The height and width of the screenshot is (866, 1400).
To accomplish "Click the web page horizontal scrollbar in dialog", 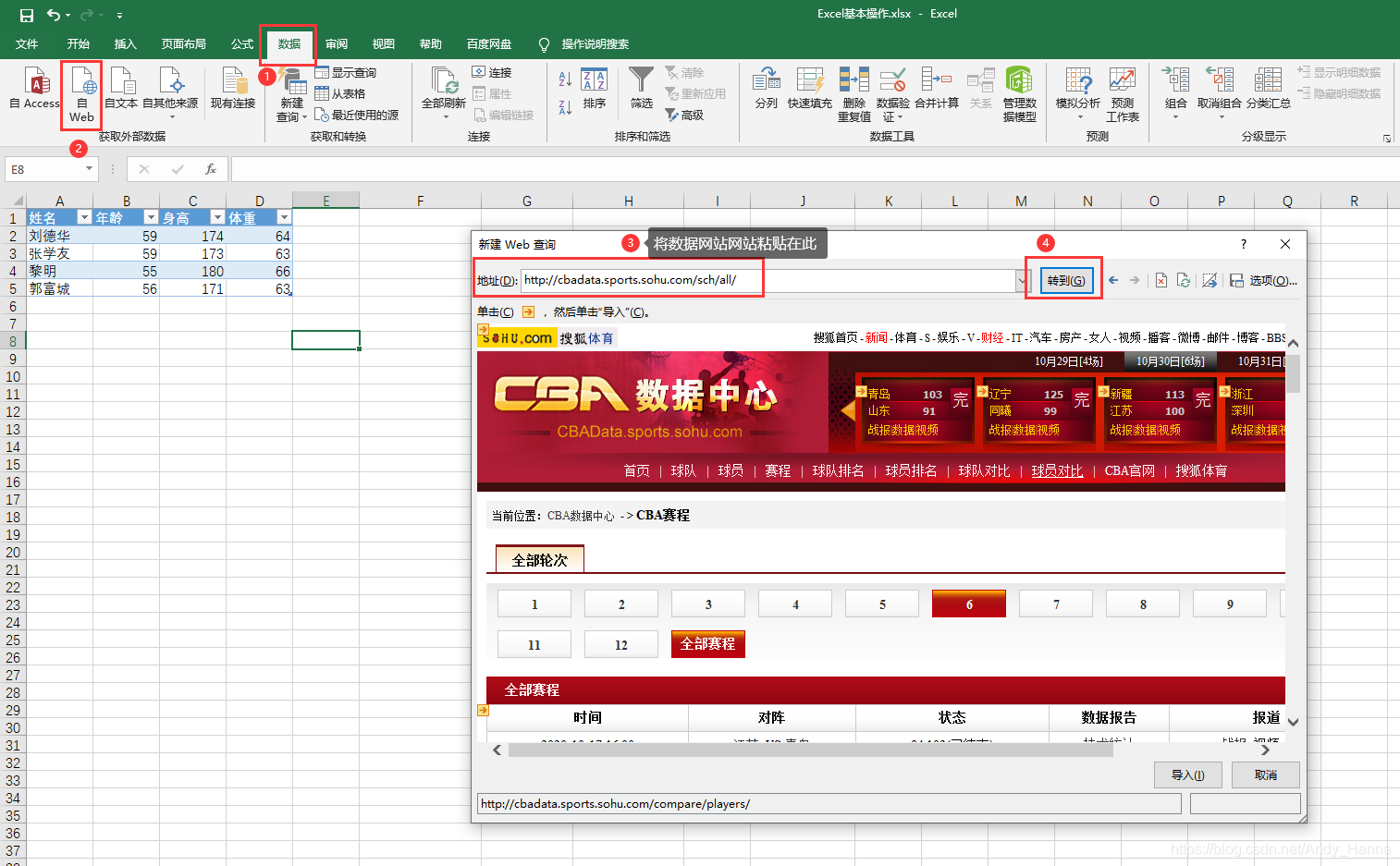I will [810, 750].
